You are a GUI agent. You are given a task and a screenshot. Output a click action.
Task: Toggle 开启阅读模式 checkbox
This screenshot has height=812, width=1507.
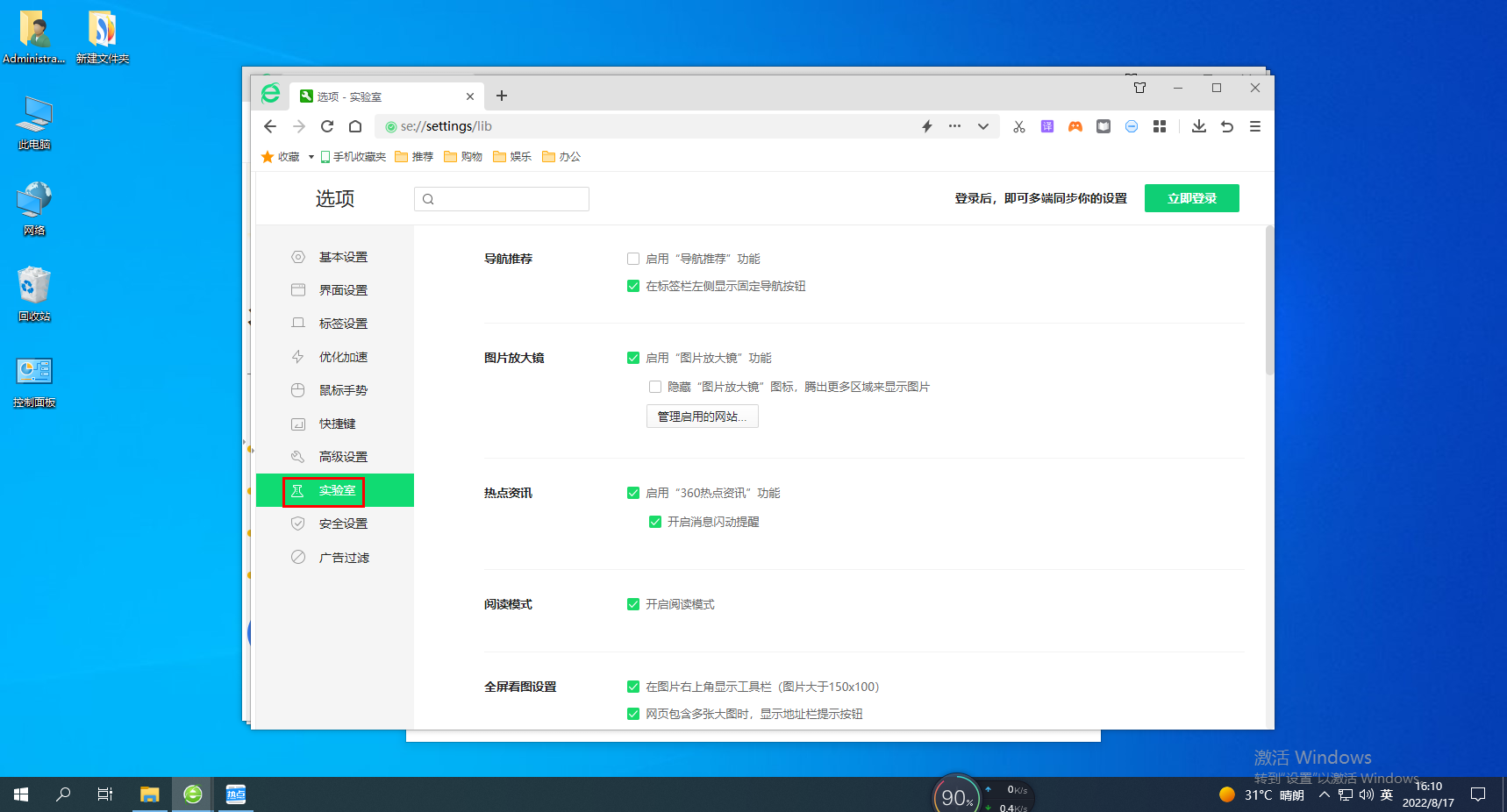click(633, 604)
